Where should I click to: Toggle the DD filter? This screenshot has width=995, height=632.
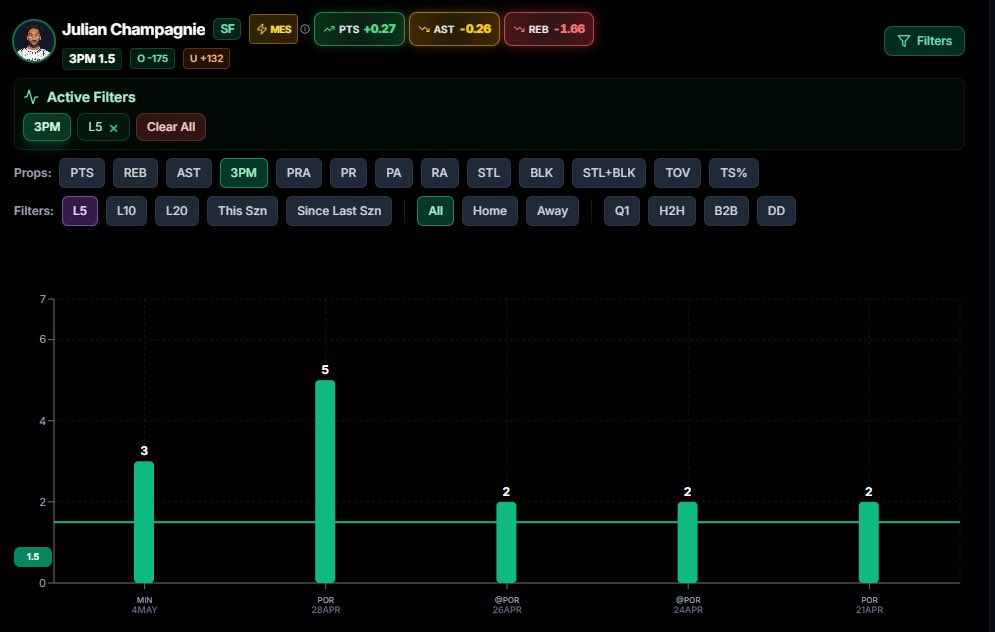pyautogui.click(x=776, y=211)
